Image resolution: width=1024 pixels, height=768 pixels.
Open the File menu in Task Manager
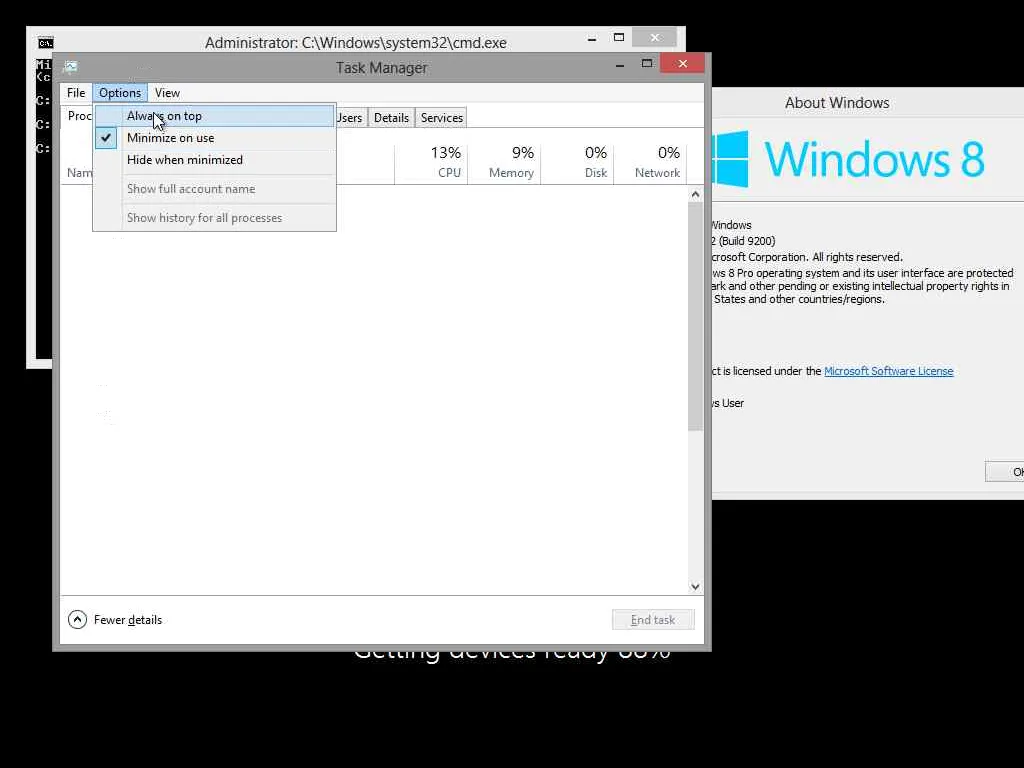(x=76, y=93)
